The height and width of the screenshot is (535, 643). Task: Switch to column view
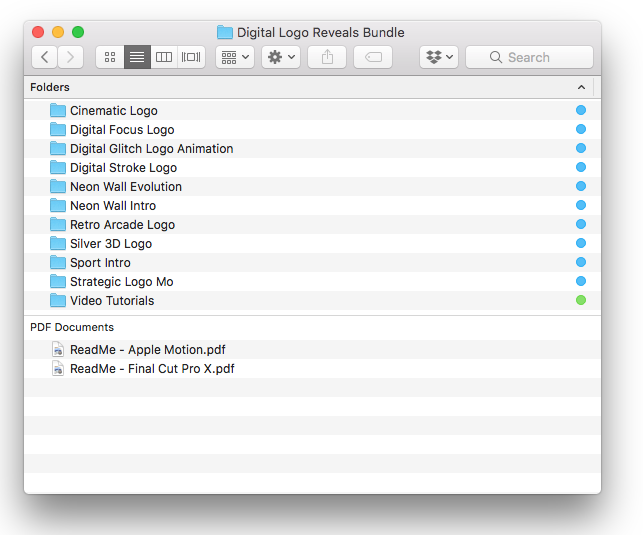(164, 57)
